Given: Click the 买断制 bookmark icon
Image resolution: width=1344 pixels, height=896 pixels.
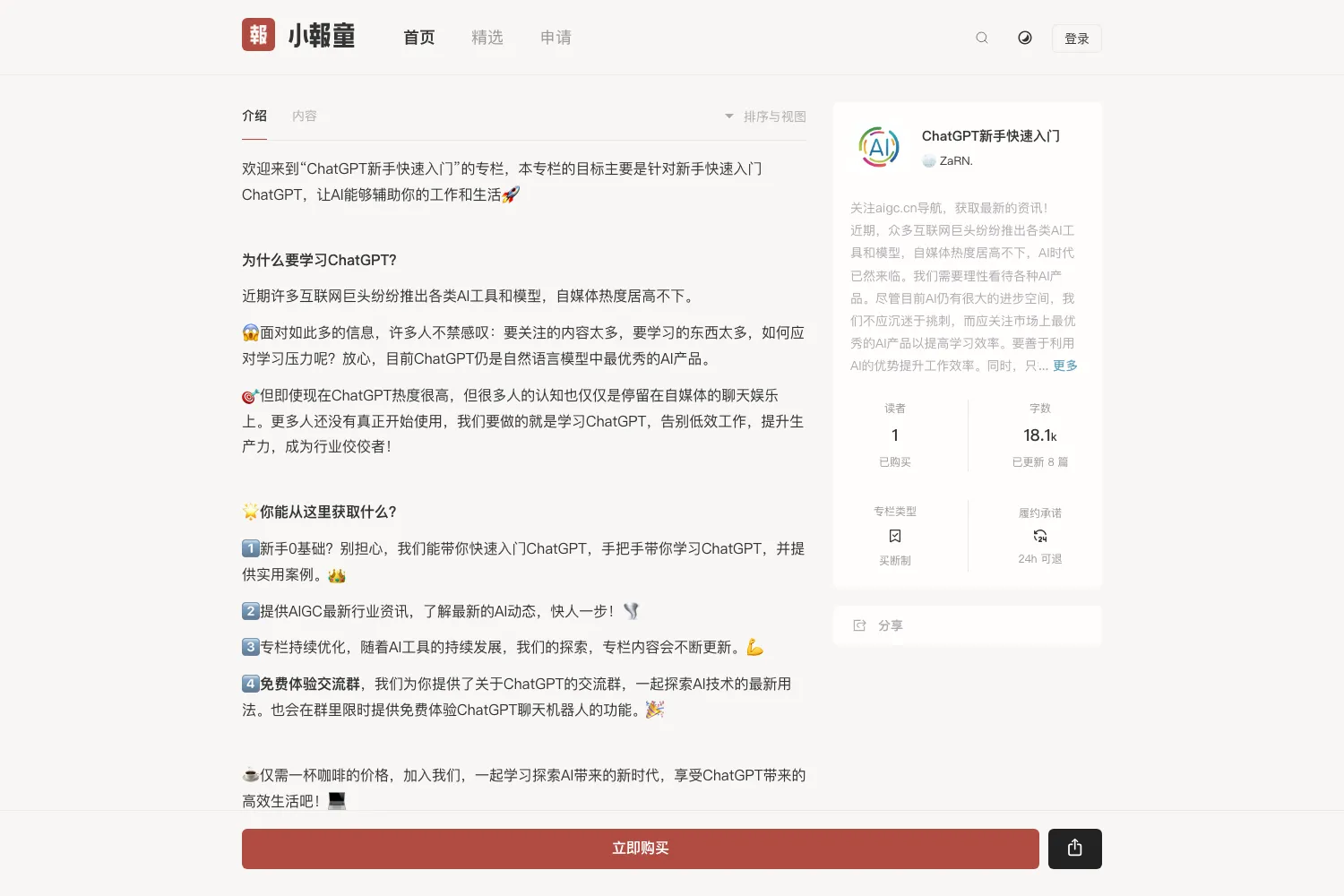Looking at the screenshot, I should coord(895,536).
